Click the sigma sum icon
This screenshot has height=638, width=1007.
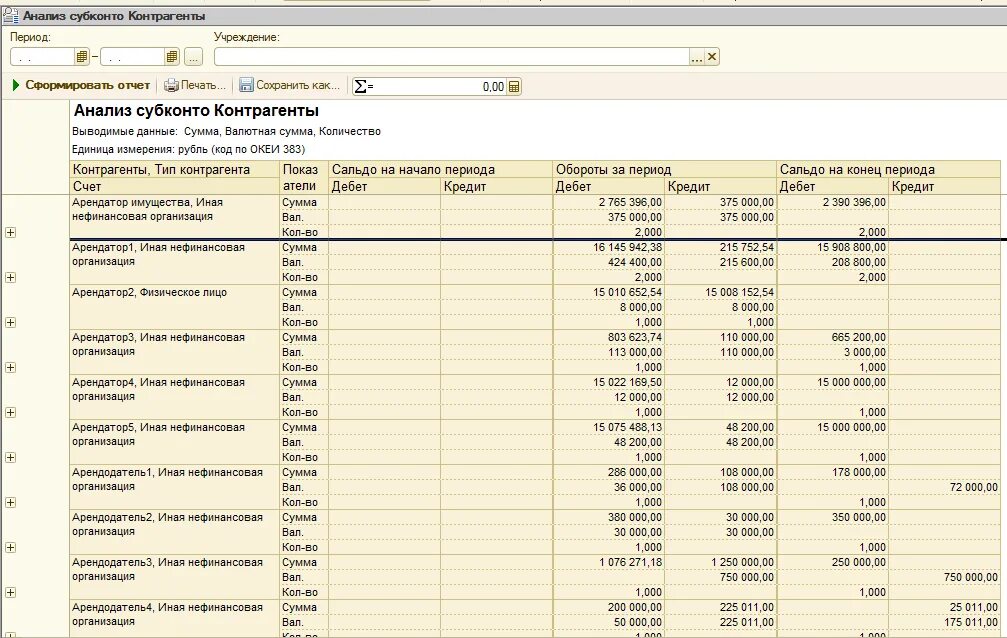[x=363, y=86]
